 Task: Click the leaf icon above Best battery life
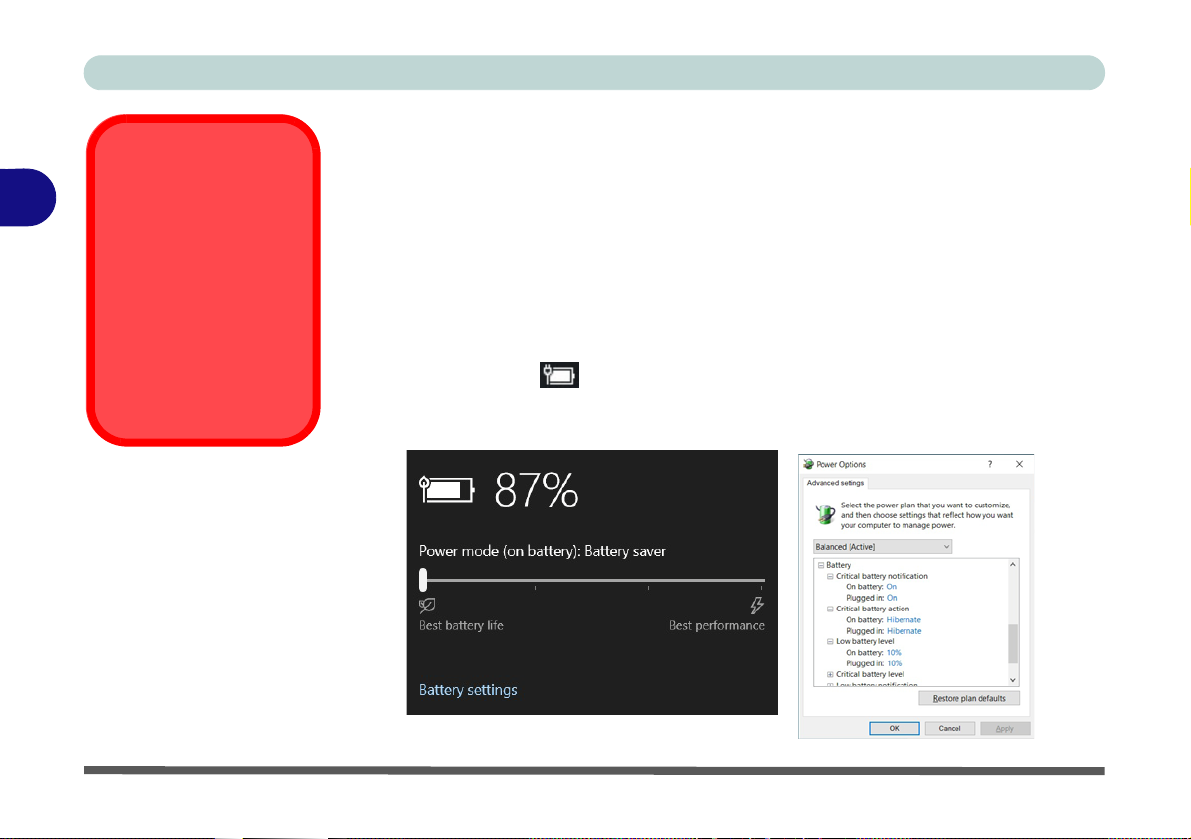tap(427, 605)
